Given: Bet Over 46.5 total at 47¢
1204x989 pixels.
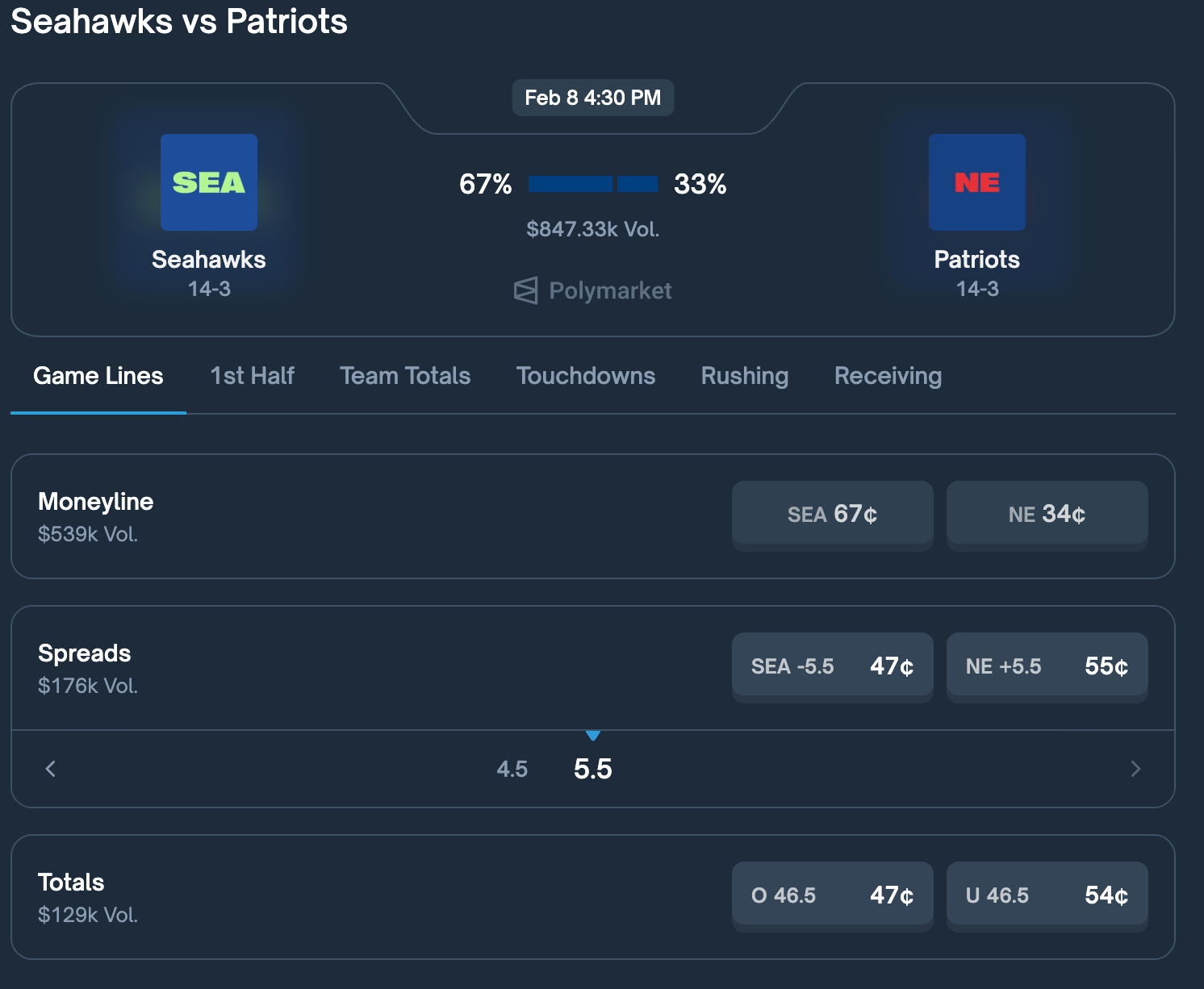Looking at the screenshot, I should (832, 895).
